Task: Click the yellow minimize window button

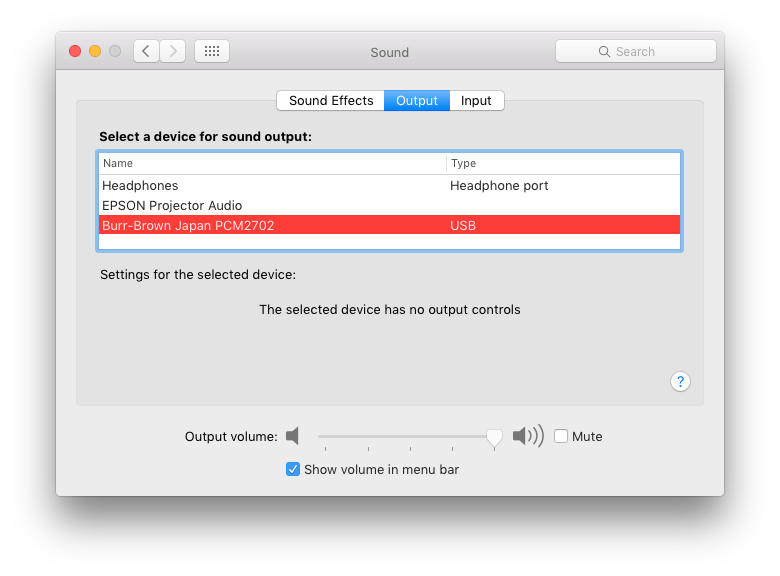Action: pos(95,51)
